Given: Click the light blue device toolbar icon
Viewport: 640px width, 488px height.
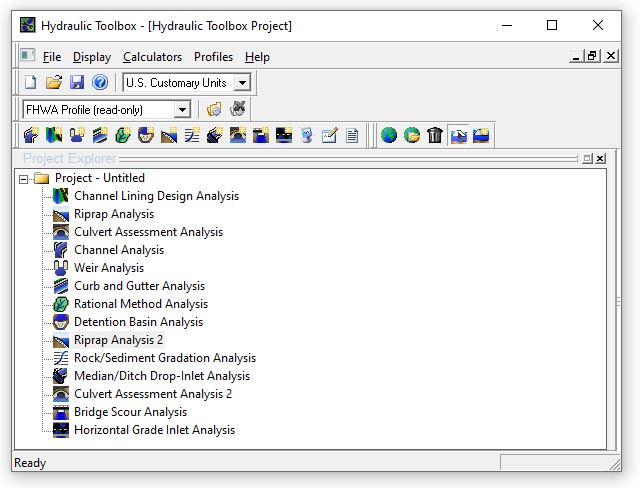Looking at the screenshot, I should 307,135.
